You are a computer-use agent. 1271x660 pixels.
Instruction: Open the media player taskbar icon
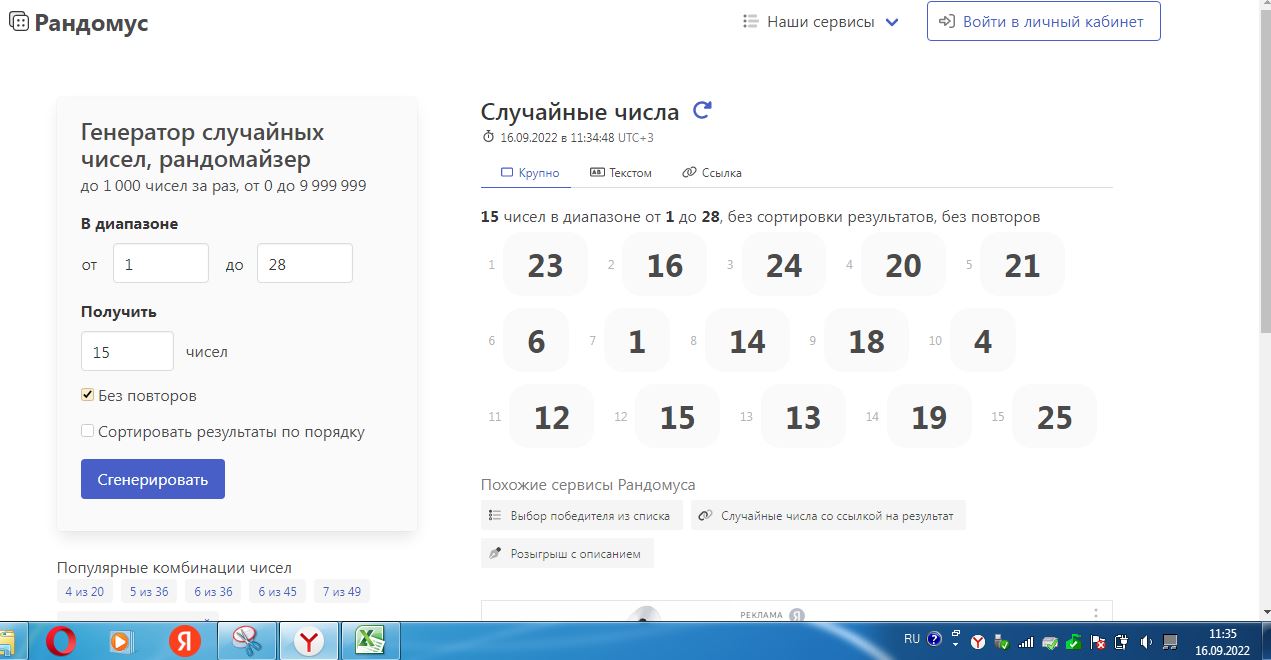[121, 641]
